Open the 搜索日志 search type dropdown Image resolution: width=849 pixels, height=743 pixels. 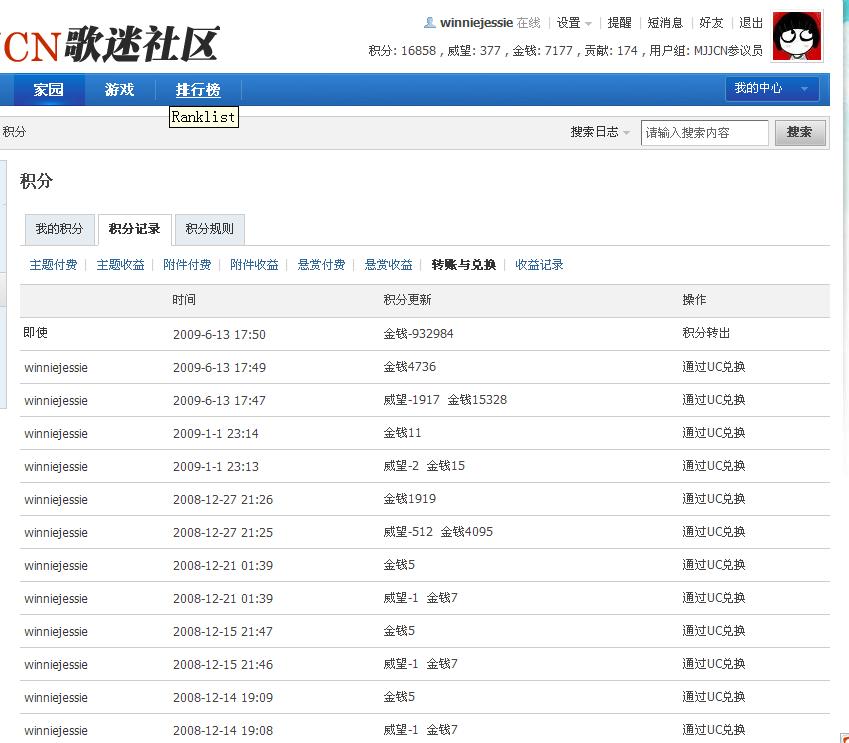pyautogui.click(x=600, y=132)
